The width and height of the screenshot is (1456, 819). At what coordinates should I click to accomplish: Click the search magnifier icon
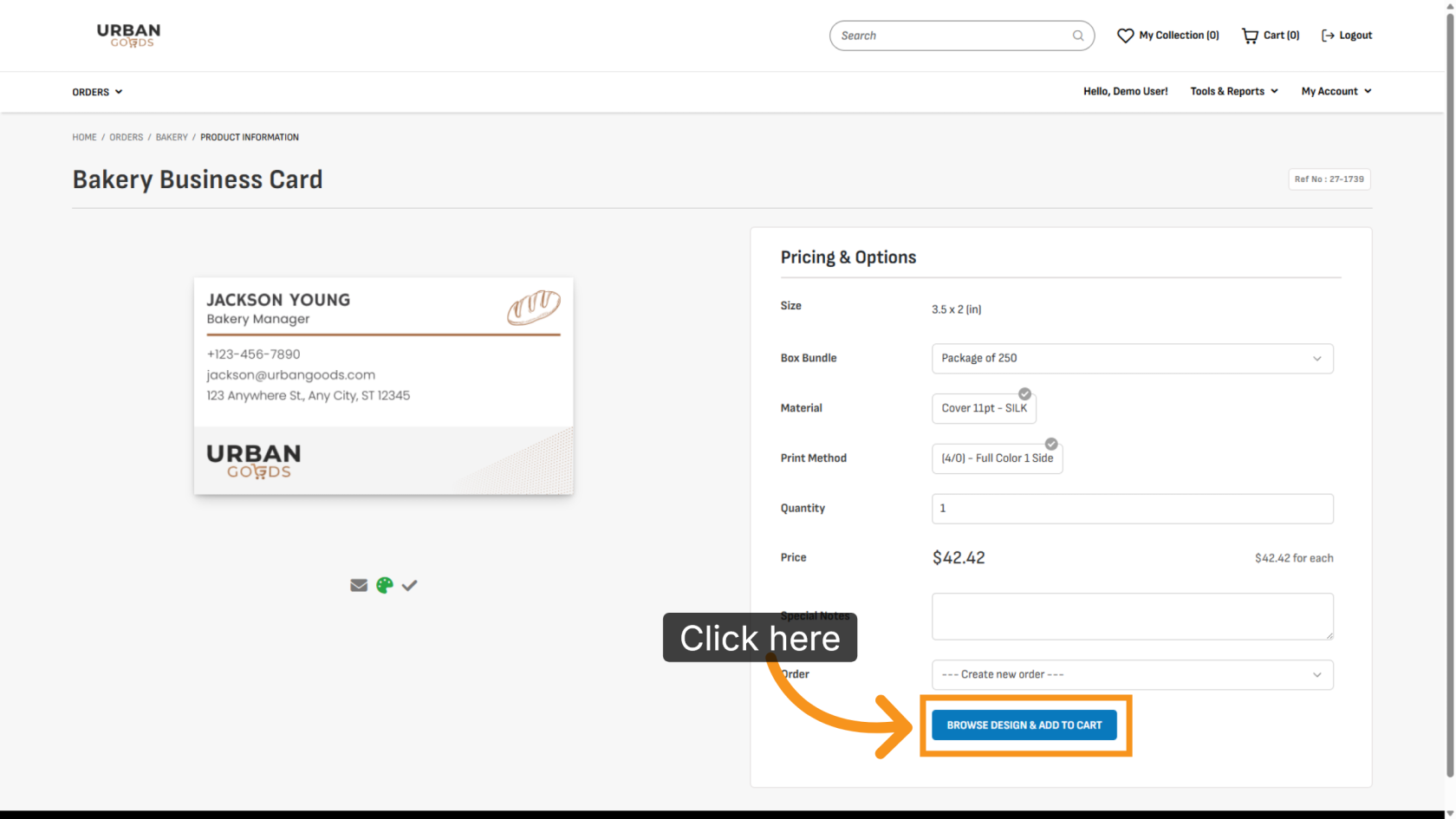point(1078,36)
